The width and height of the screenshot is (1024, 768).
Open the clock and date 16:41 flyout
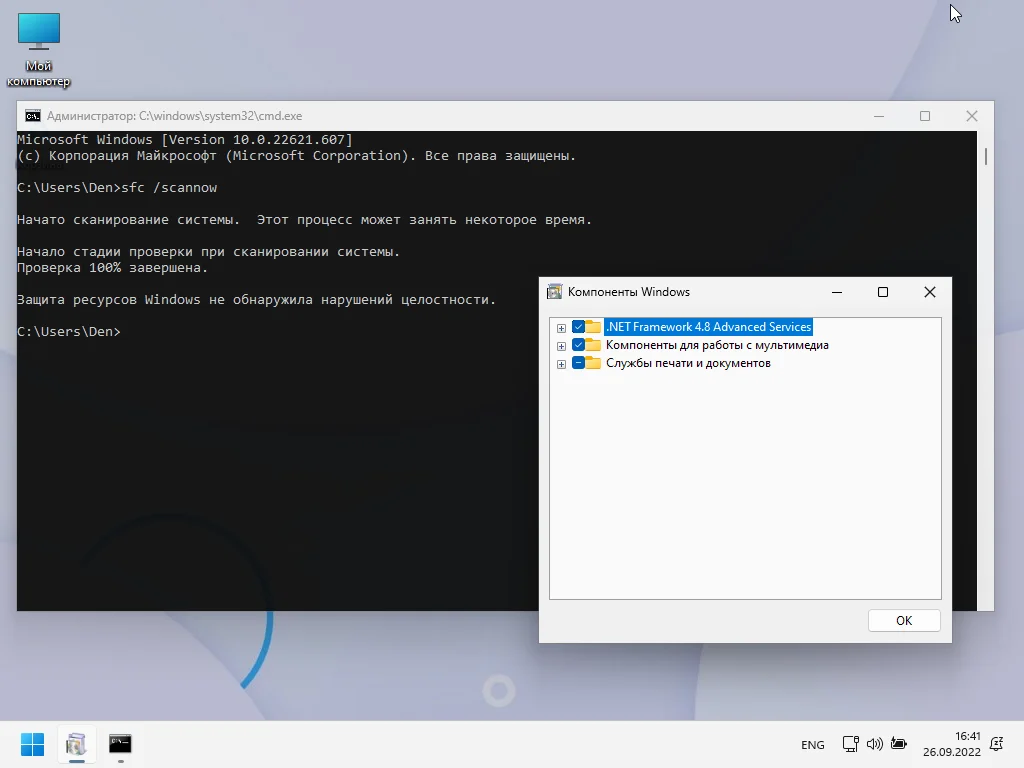pyautogui.click(x=952, y=744)
